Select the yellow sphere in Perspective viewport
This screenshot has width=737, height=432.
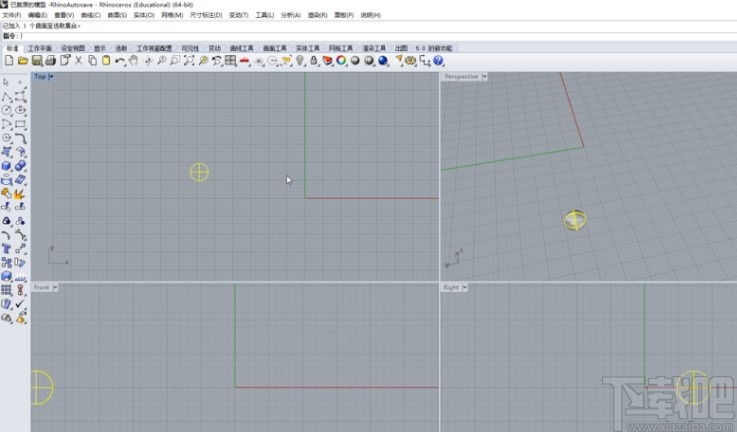(x=575, y=220)
